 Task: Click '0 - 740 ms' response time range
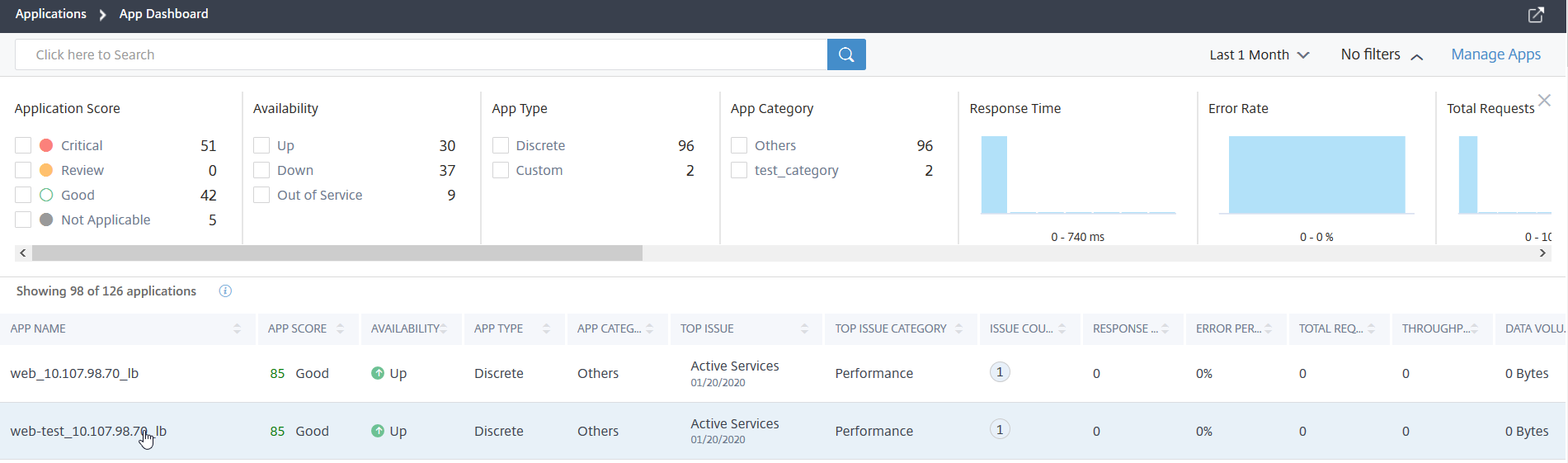[x=1077, y=237]
